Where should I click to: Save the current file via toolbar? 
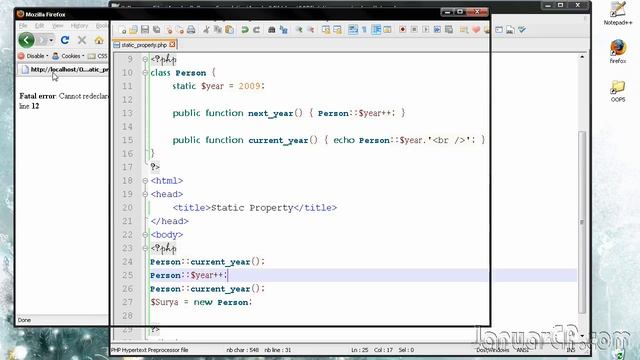pos(145,30)
